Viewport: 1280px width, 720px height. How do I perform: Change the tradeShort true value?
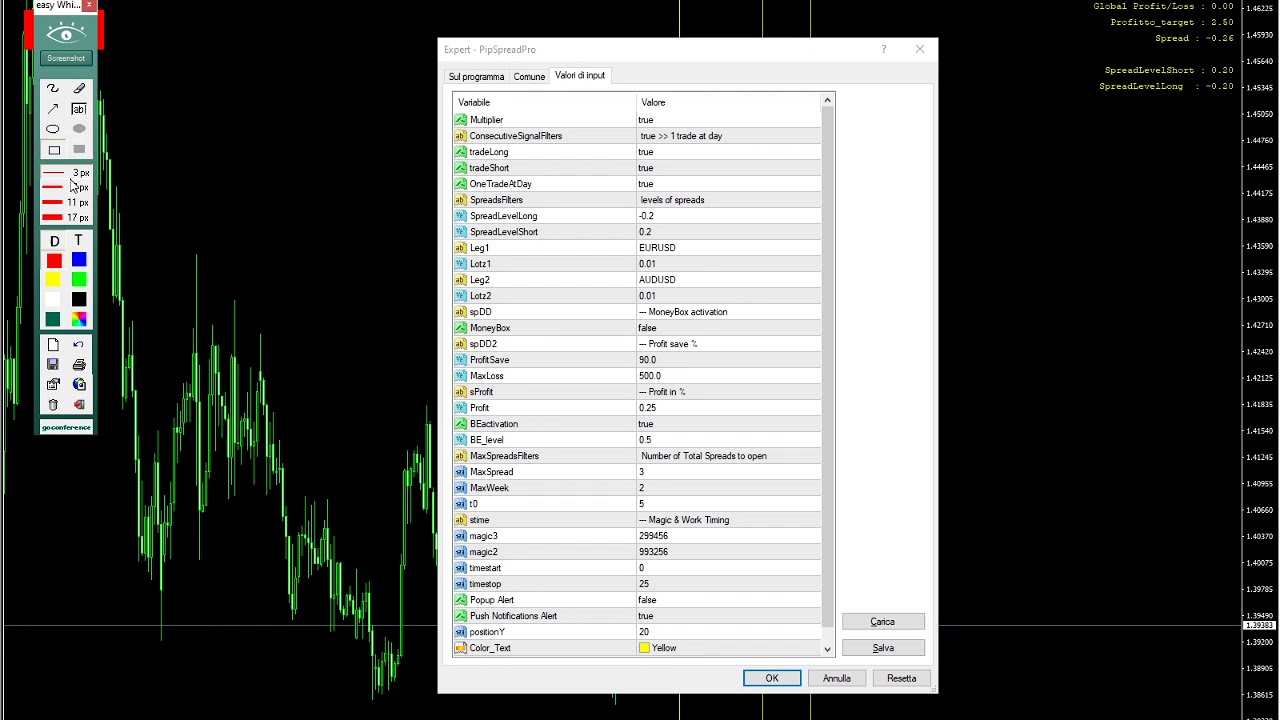[x=728, y=168]
